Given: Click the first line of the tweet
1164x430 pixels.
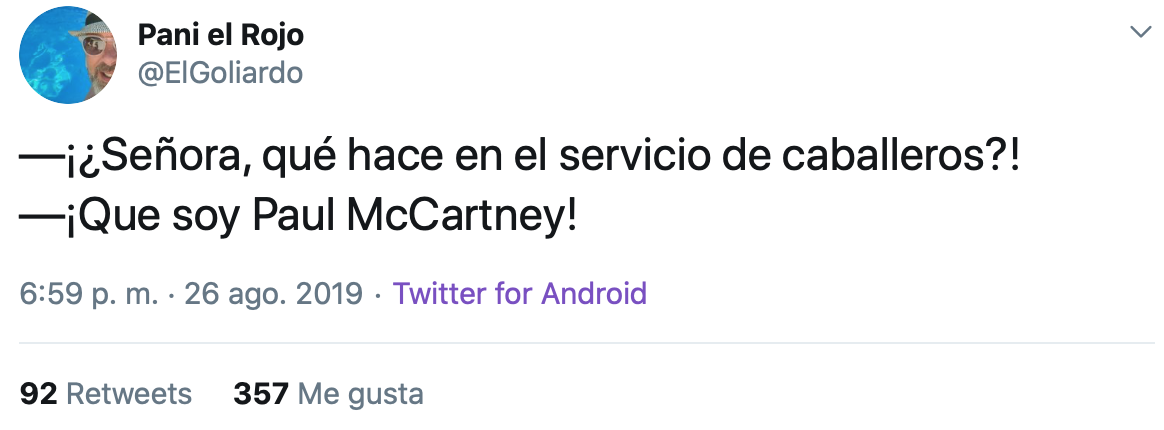Looking at the screenshot, I should 520,159.
